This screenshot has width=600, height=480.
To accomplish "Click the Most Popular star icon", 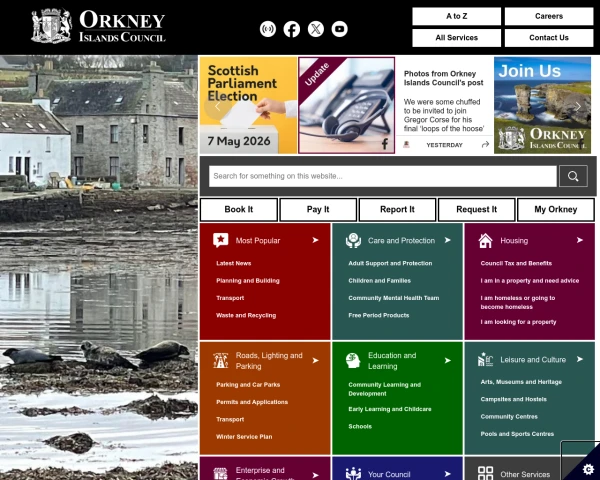I will click(220, 240).
